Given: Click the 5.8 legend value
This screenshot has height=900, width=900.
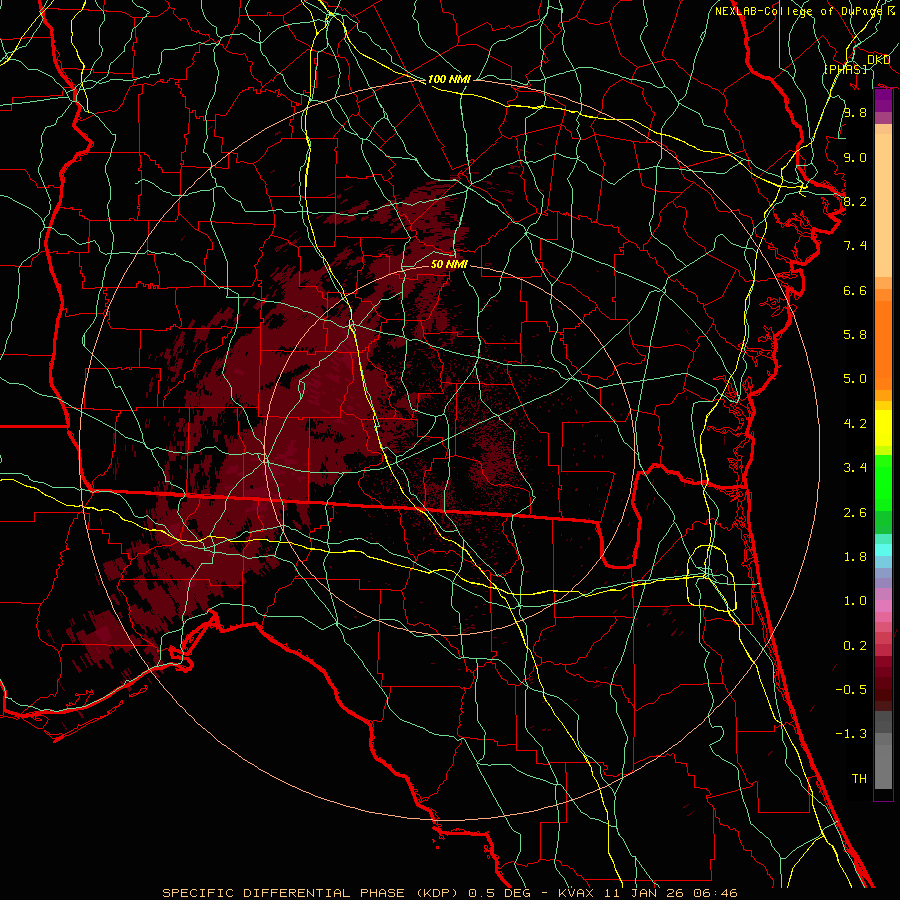Looking at the screenshot, I should pyautogui.click(x=855, y=335).
